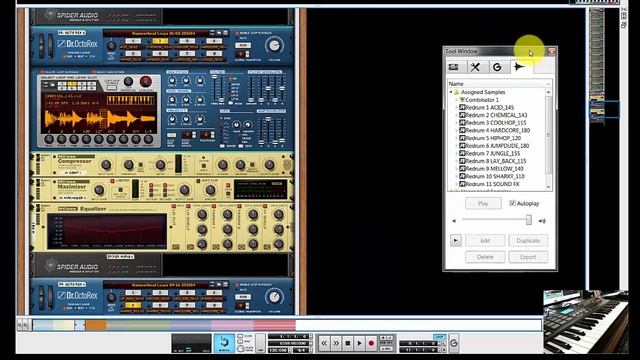Select loop slot 3 on upper Dr. OctoRex

click(x=187, y=41)
